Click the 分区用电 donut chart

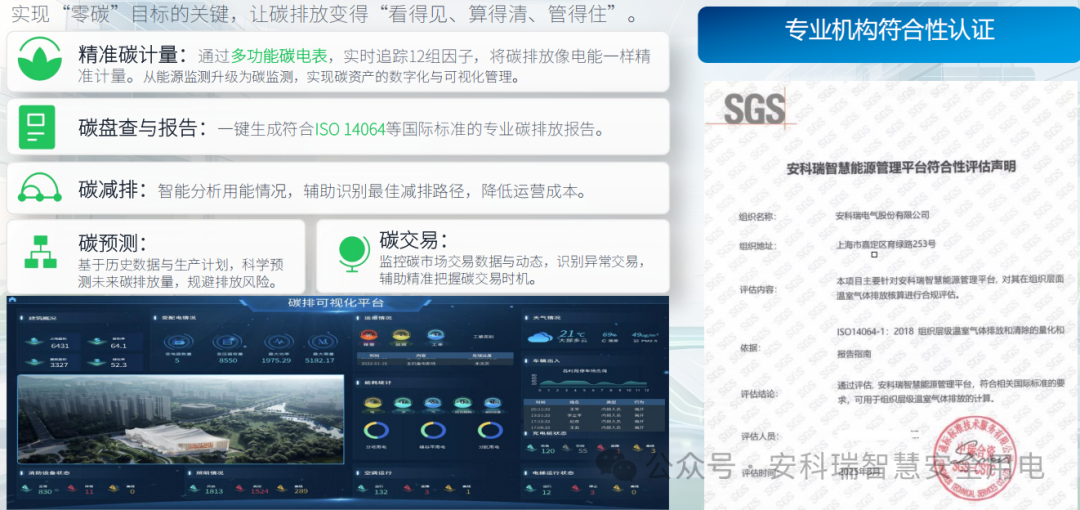click(x=490, y=431)
